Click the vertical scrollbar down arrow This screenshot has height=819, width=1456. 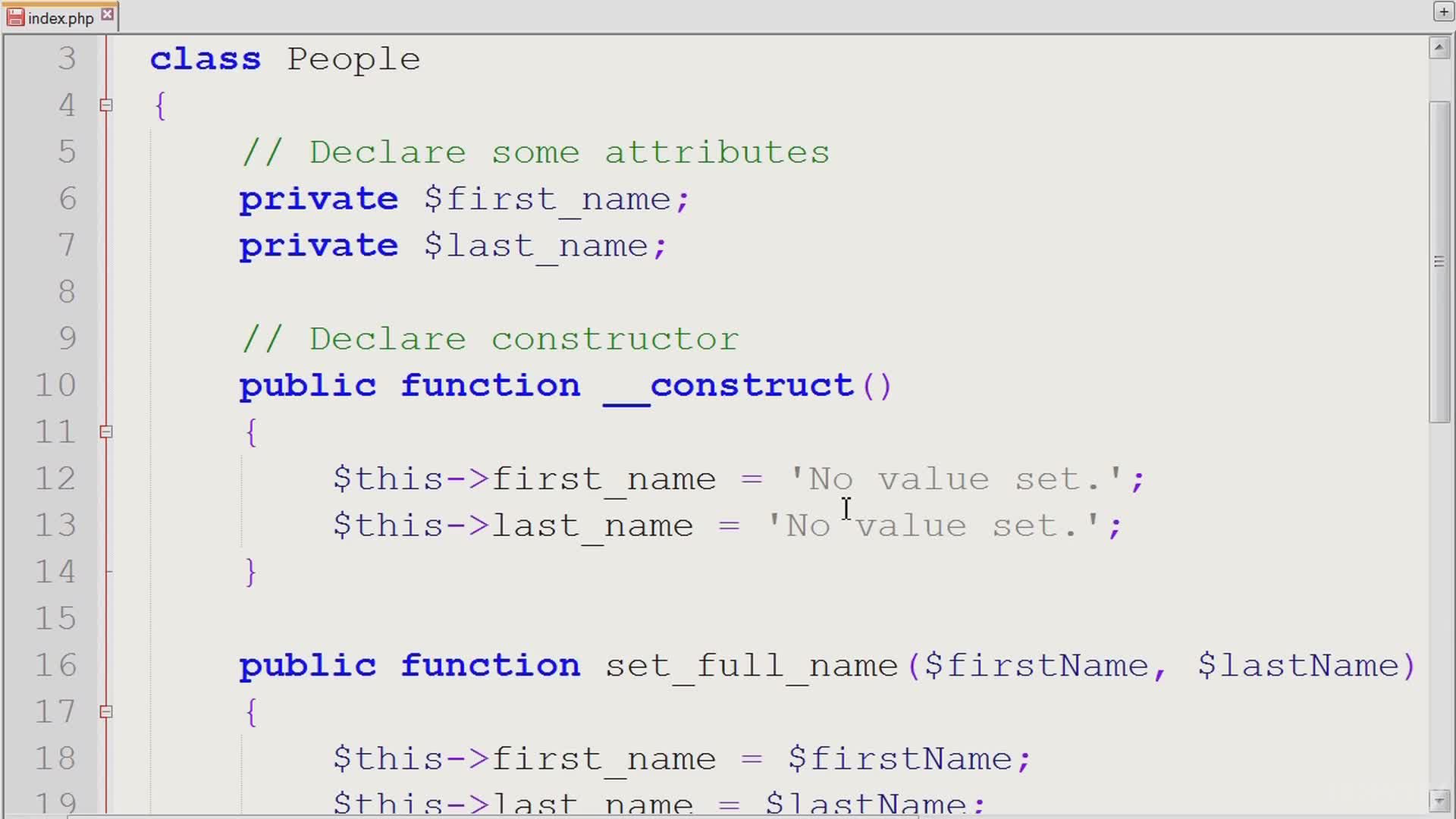1439,800
